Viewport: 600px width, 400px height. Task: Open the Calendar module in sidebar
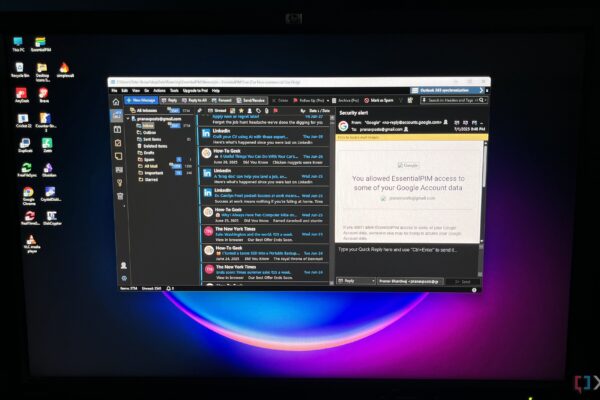point(117,129)
